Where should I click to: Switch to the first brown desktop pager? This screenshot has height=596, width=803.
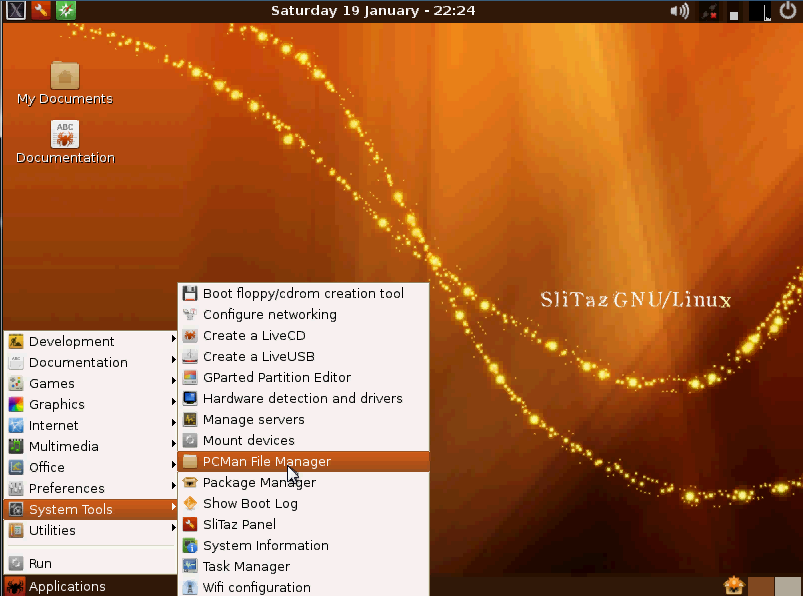tap(761, 586)
